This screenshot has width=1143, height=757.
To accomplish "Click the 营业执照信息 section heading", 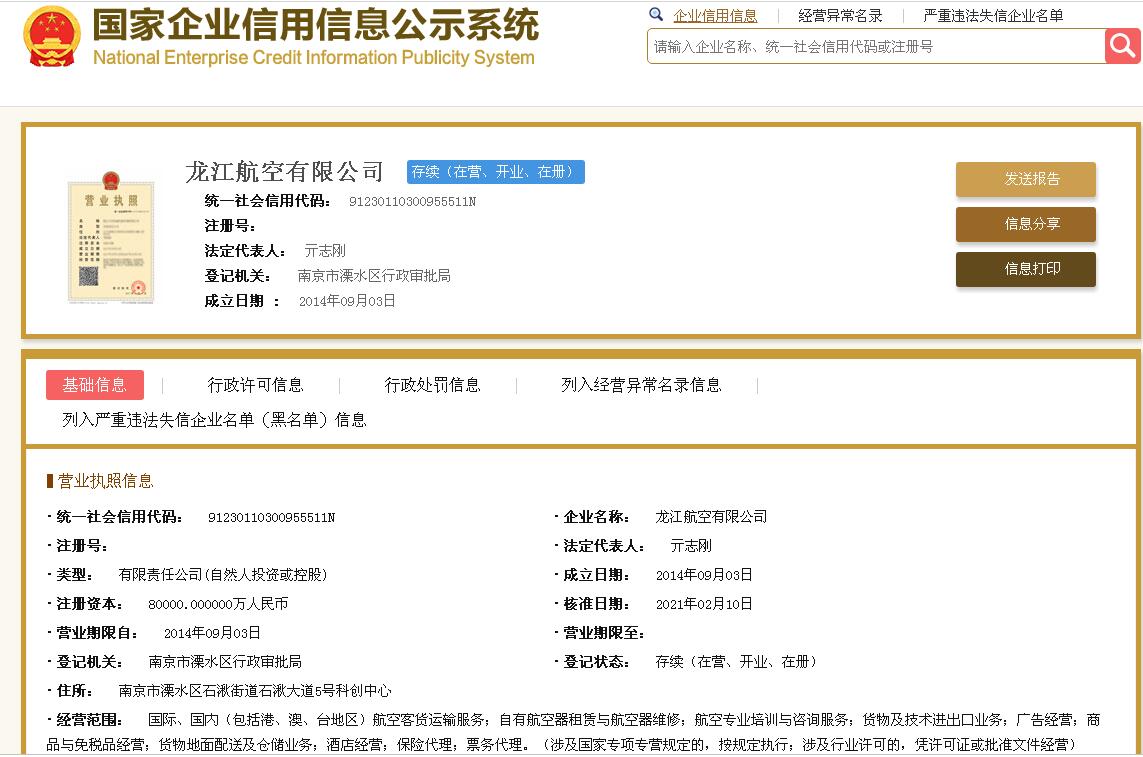I will point(106,481).
